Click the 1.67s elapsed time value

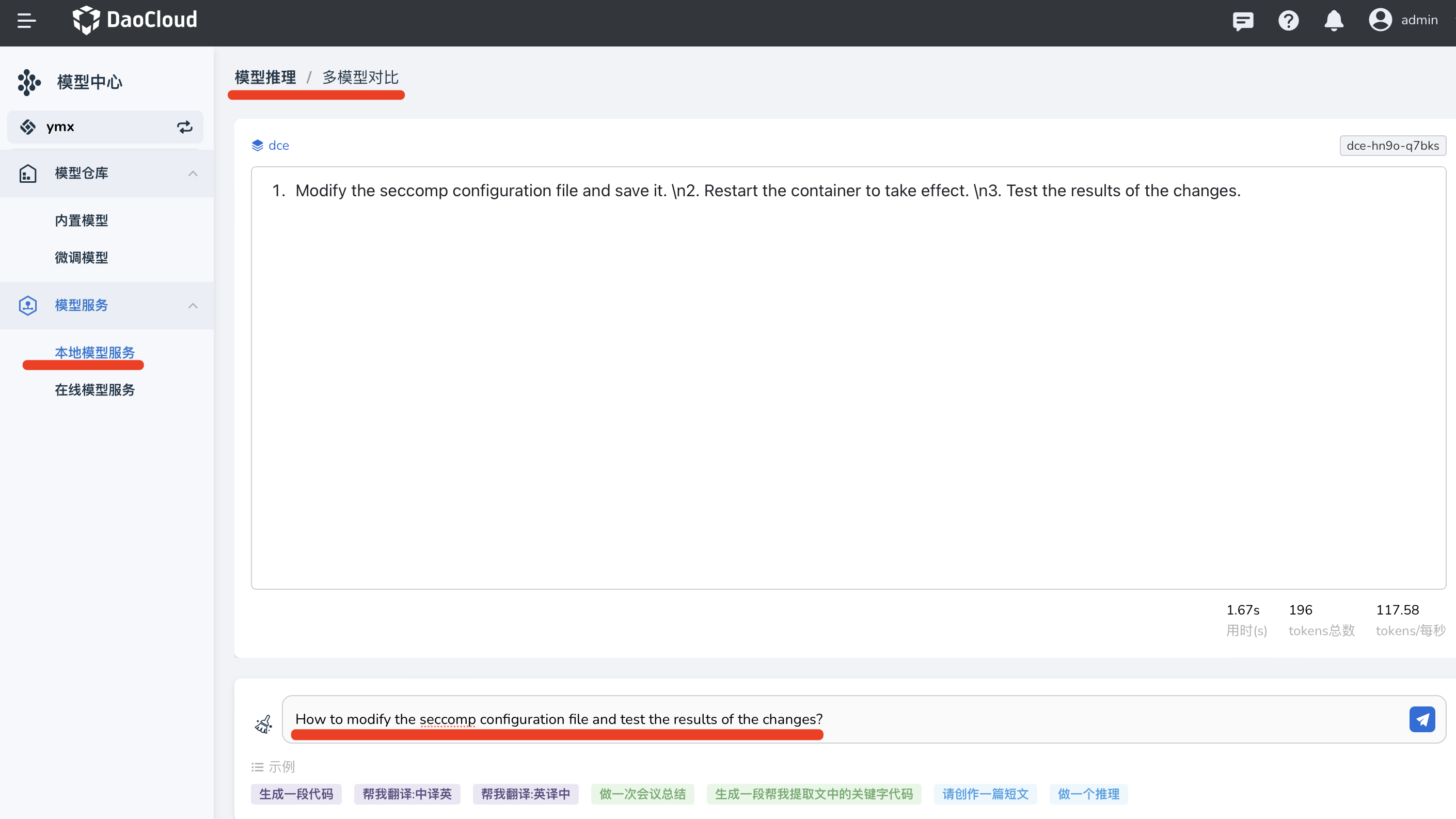tap(1243, 610)
